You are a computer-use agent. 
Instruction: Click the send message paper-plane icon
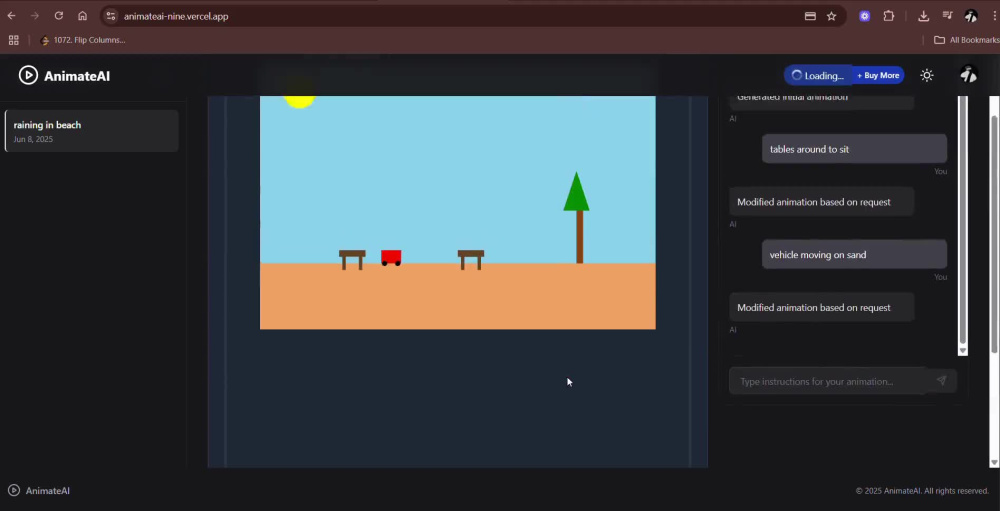[941, 381]
